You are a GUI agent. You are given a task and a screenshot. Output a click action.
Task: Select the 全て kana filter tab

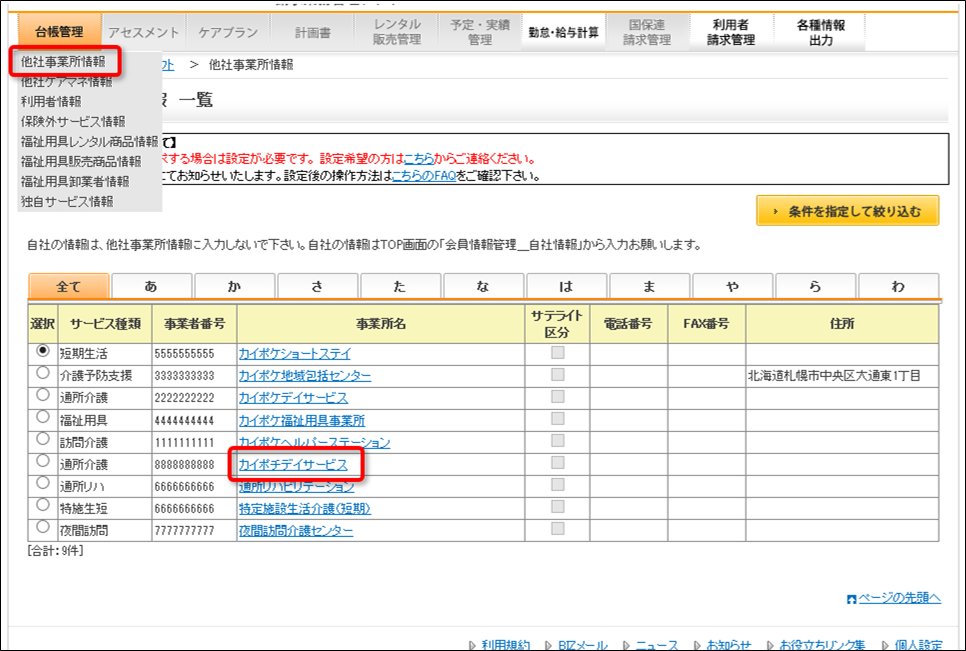pos(69,286)
